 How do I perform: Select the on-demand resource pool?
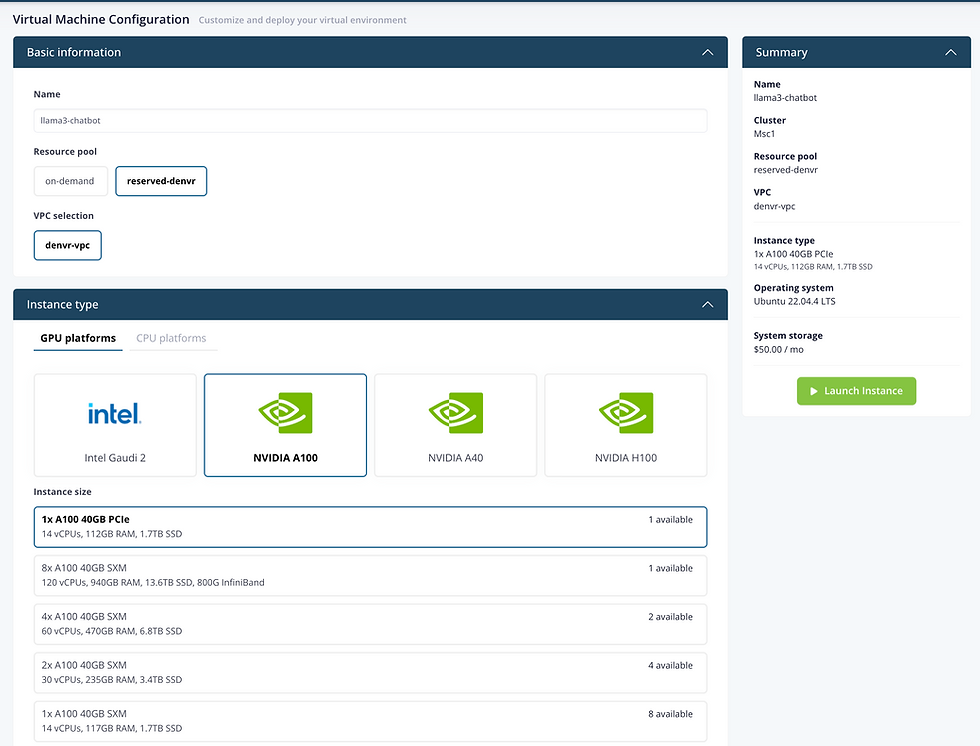[70, 181]
